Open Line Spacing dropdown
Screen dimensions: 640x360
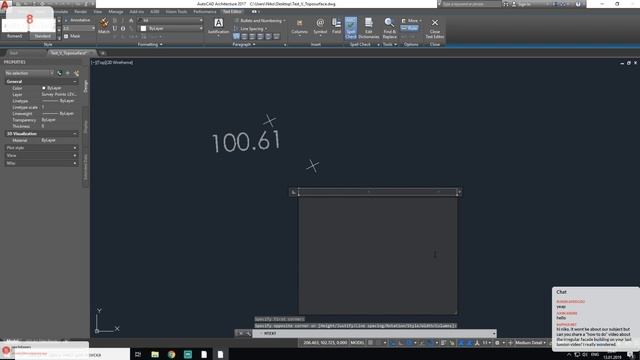pos(251,29)
